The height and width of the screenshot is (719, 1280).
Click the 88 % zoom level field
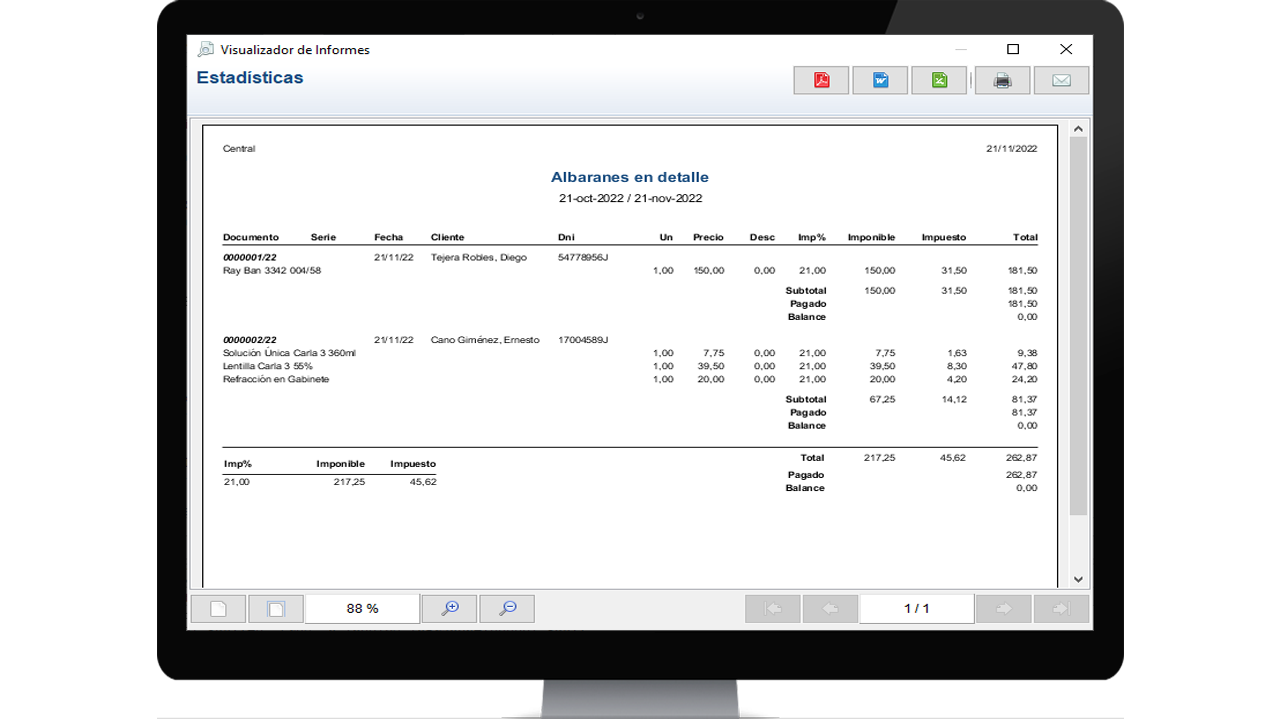coord(362,608)
